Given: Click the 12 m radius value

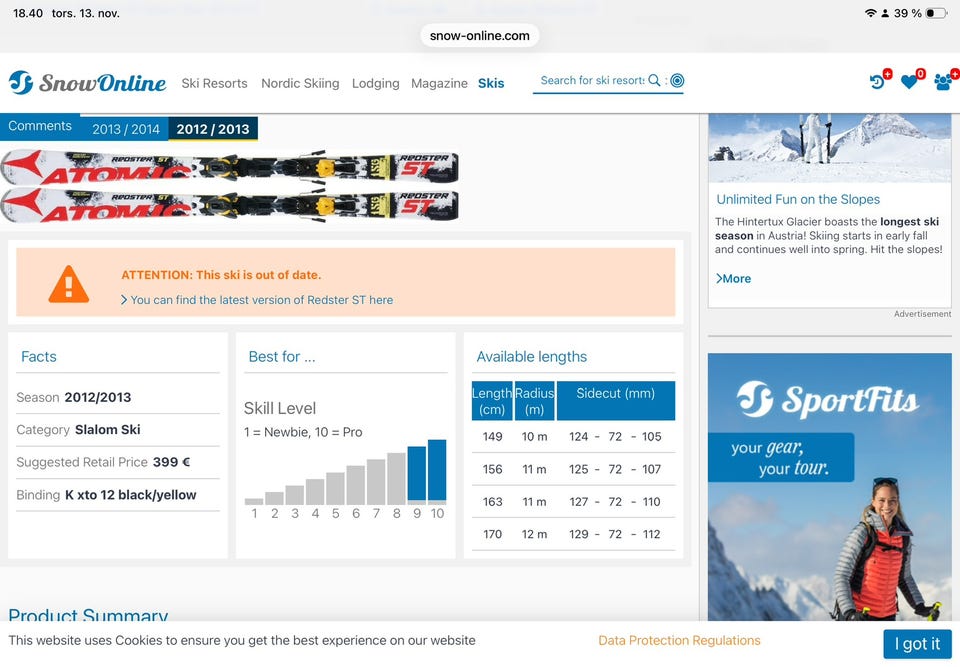Looking at the screenshot, I should click(x=534, y=534).
